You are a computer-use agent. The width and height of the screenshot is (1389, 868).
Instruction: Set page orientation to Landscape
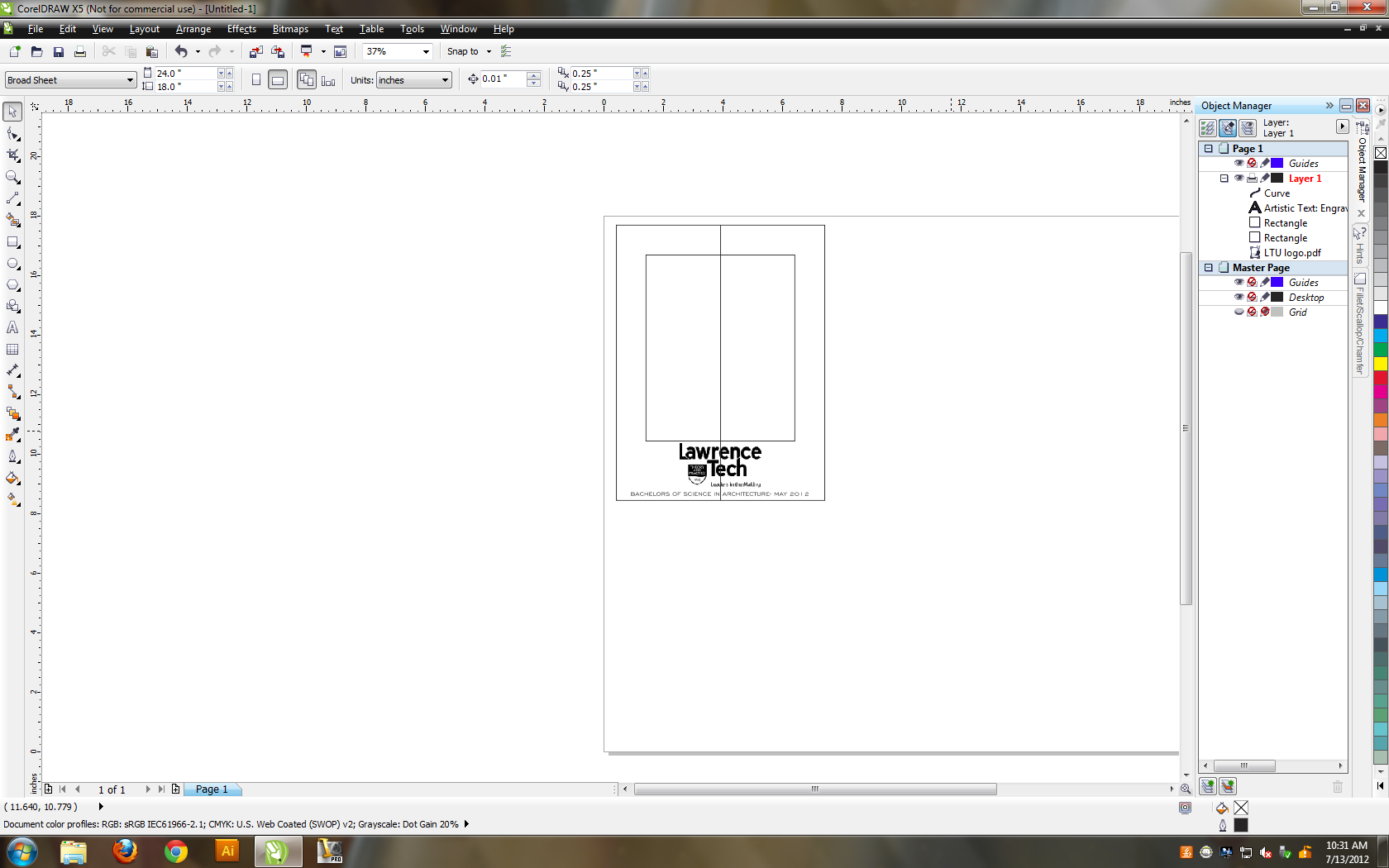click(x=278, y=80)
